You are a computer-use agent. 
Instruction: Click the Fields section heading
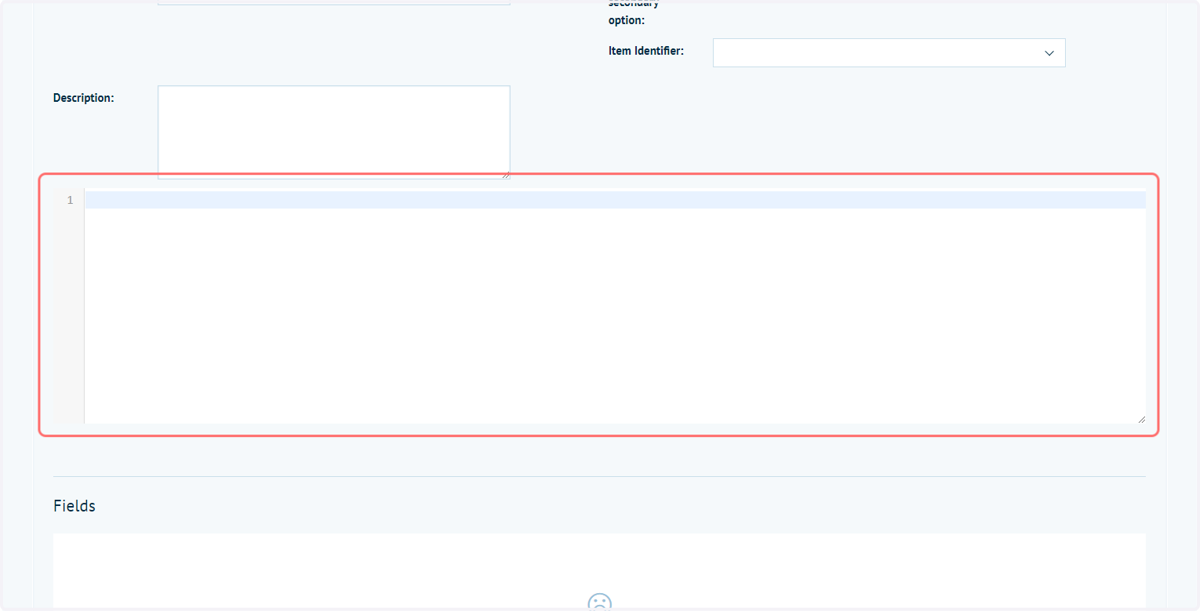pyautogui.click(x=74, y=506)
